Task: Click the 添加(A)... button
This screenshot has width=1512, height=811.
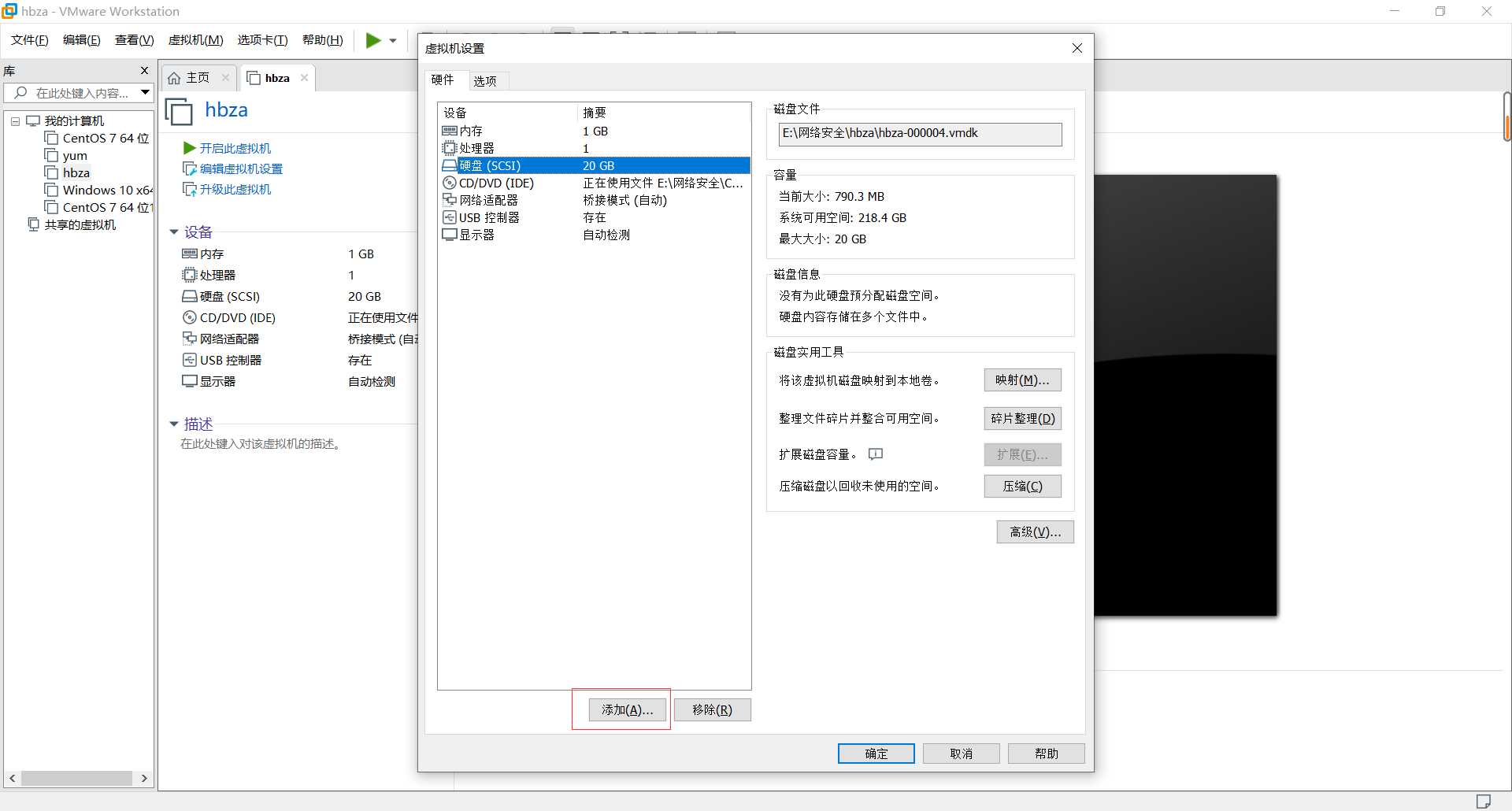Action: coord(628,710)
